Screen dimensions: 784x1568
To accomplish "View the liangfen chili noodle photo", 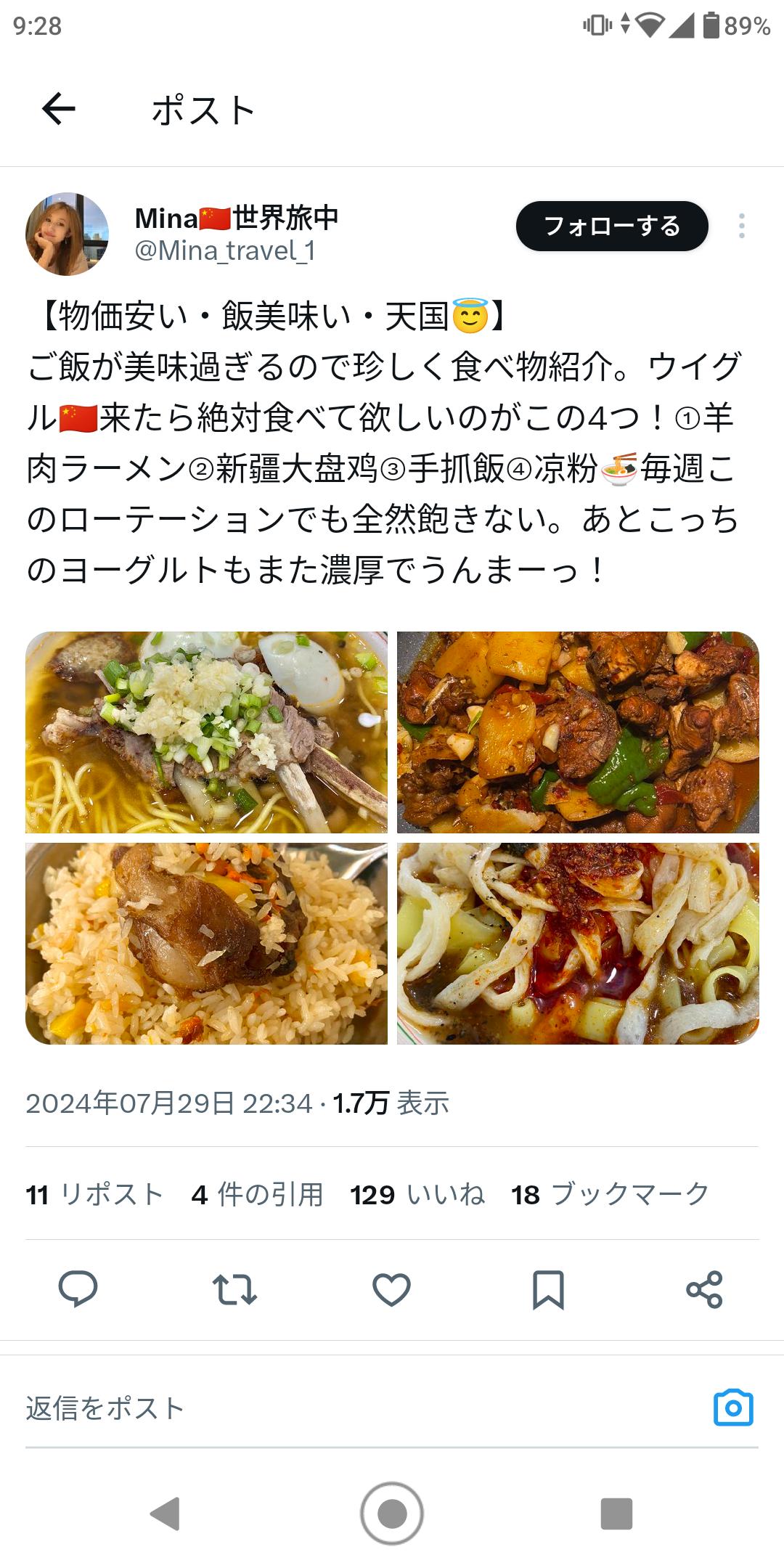I will [x=578, y=943].
